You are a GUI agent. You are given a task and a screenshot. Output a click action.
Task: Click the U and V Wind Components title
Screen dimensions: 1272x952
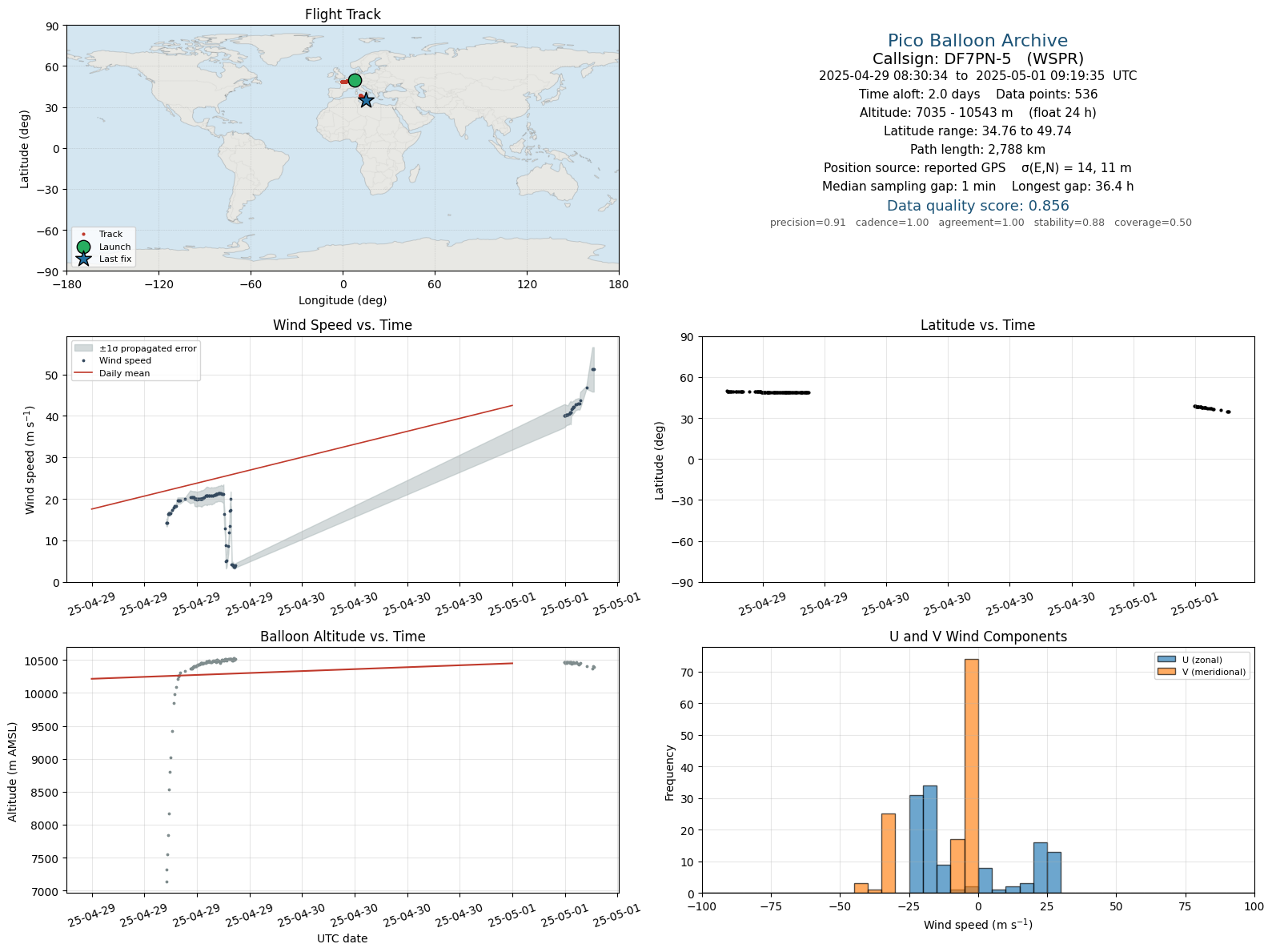coord(977,637)
